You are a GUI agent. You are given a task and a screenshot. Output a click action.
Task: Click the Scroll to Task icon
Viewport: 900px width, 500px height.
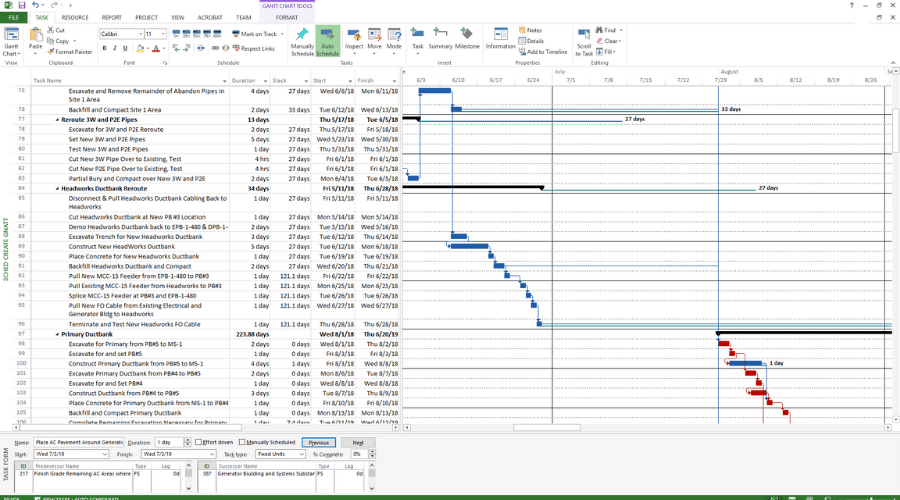[584, 41]
